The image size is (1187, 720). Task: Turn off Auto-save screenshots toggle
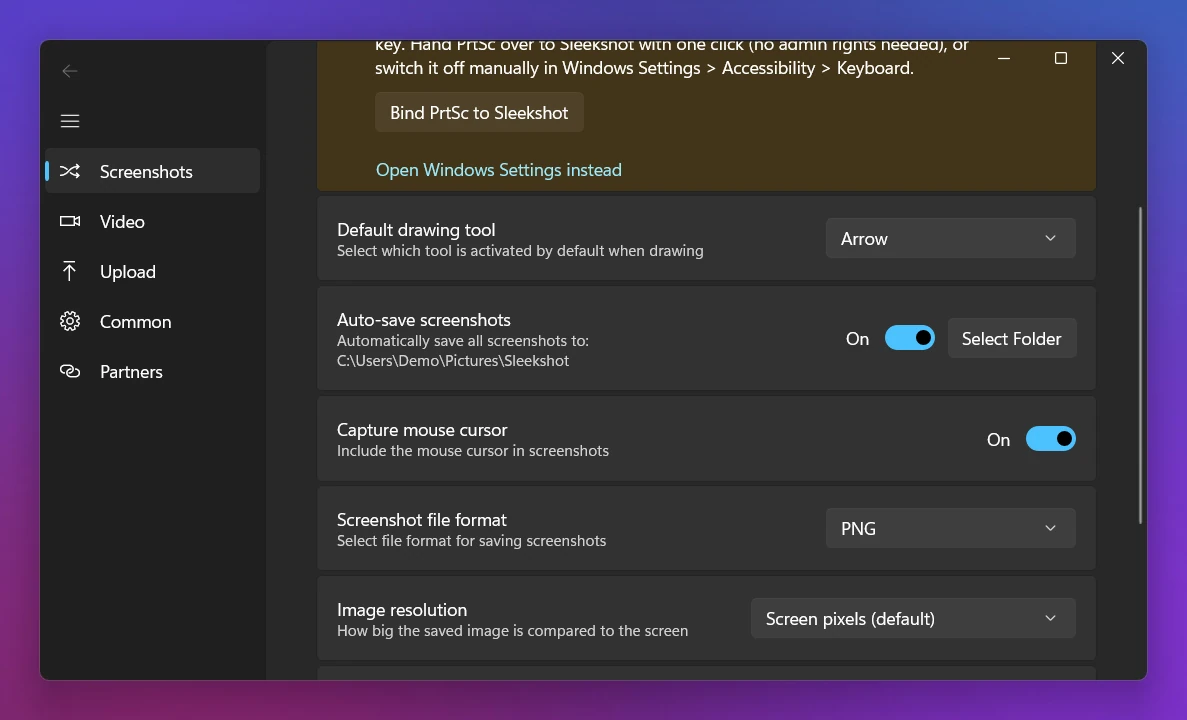coord(909,338)
